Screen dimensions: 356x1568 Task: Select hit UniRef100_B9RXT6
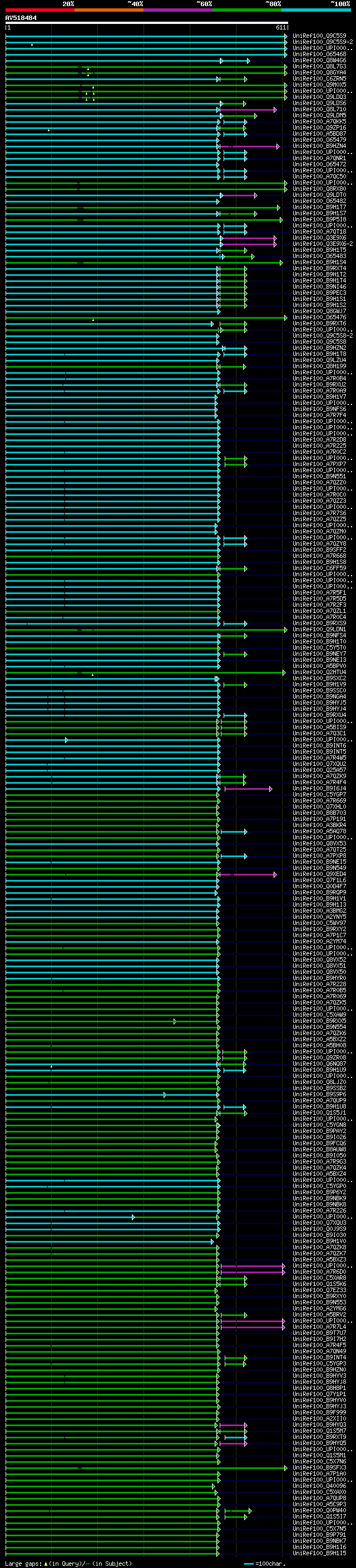[x=319, y=323]
